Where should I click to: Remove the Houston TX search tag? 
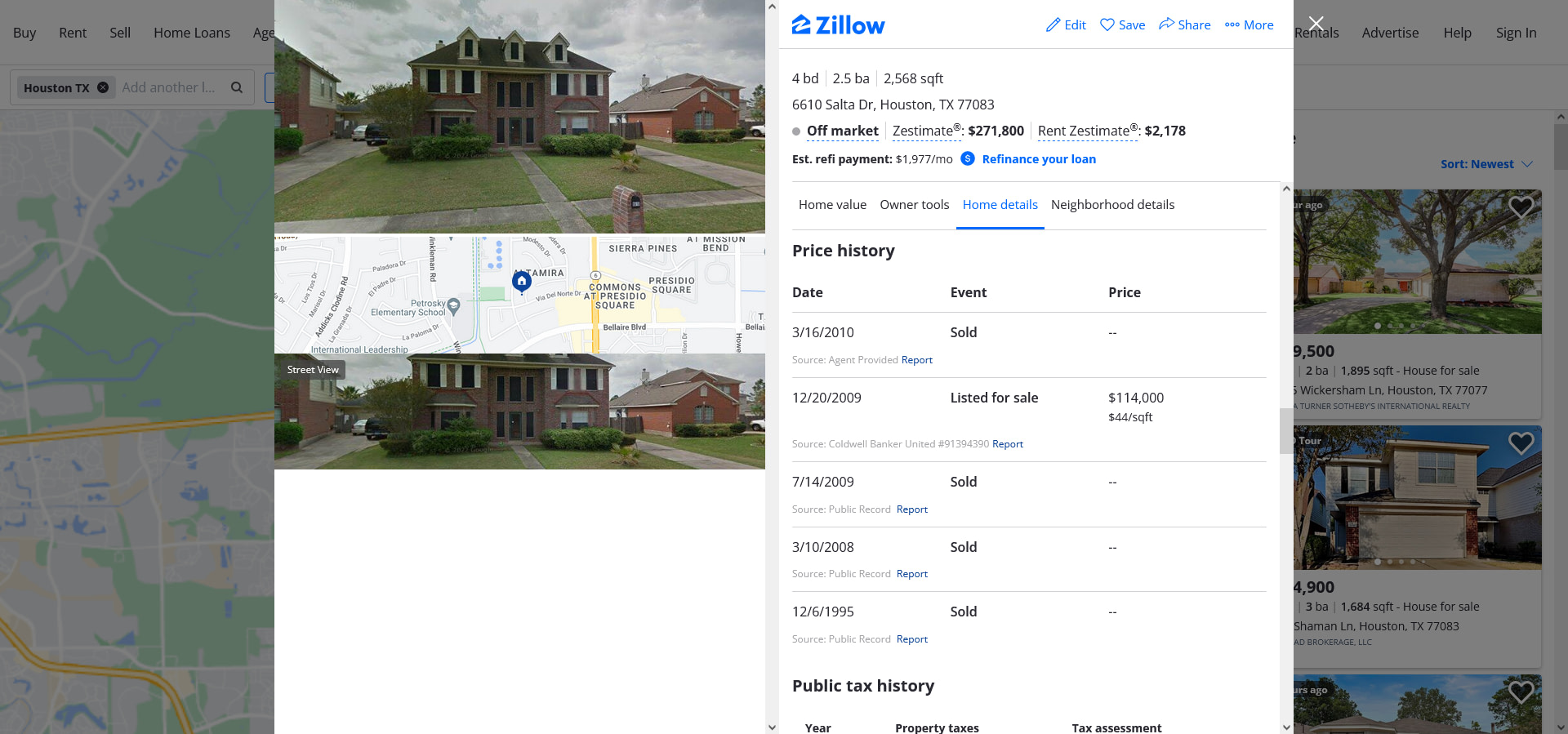pyautogui.click(x=103, y=87)
